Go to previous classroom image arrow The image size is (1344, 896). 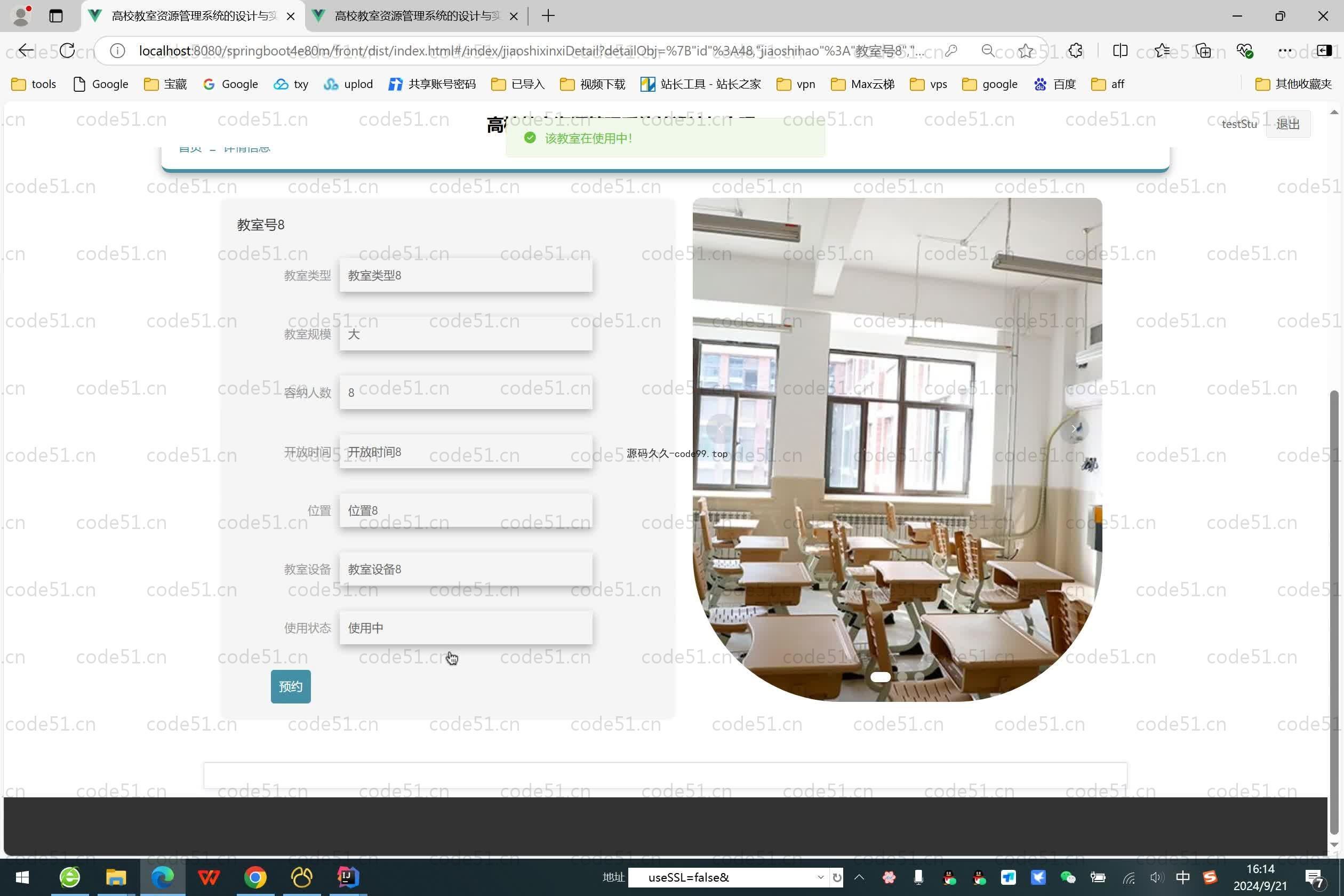(x=721, y=429)
